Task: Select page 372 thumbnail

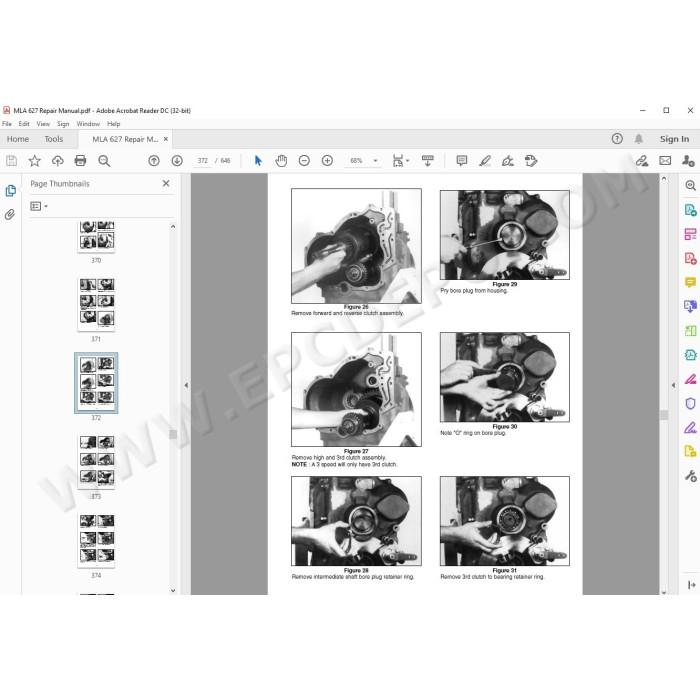Action: (96, 383)
